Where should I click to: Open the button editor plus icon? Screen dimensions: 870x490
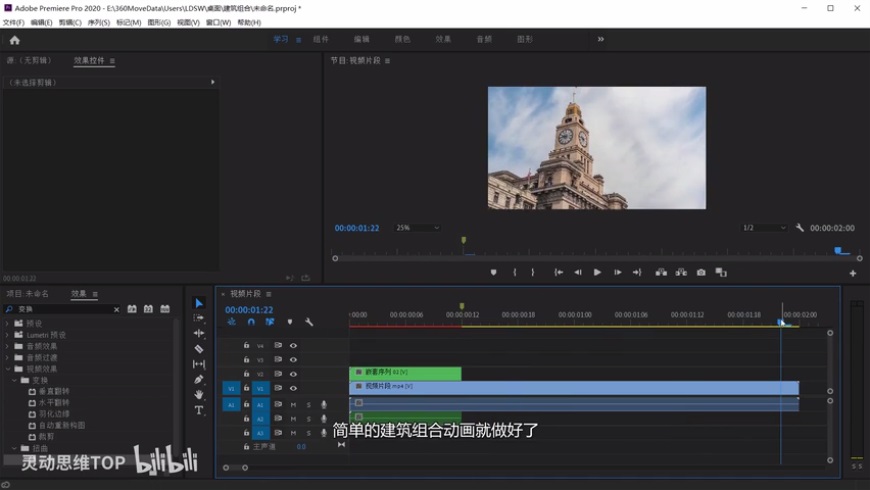[853, 273]
